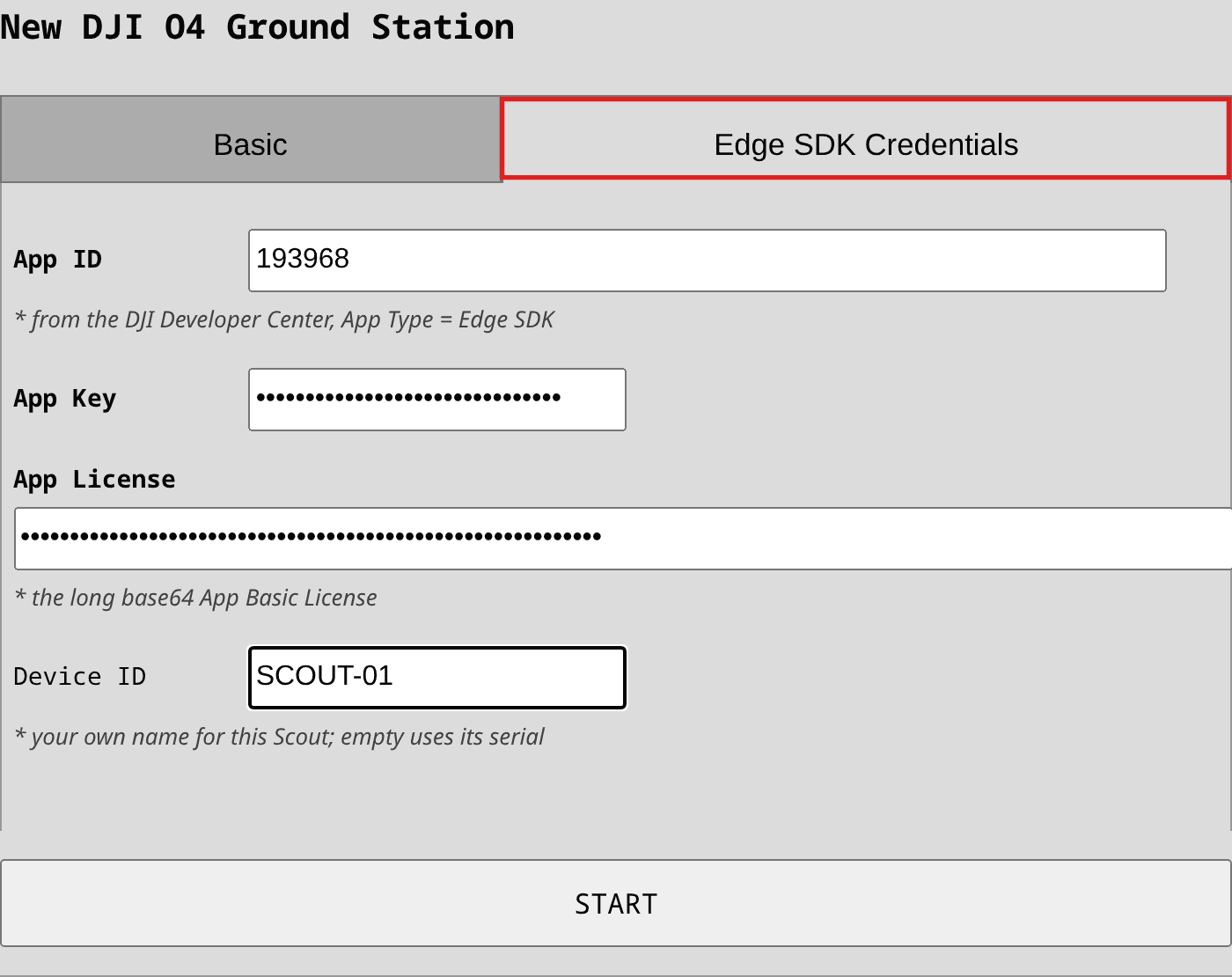Screen dimensions: 1232x977
Task: Select the Device ID field with SCOUT-01
Action: pyautogui.click(x=437, y=678)
